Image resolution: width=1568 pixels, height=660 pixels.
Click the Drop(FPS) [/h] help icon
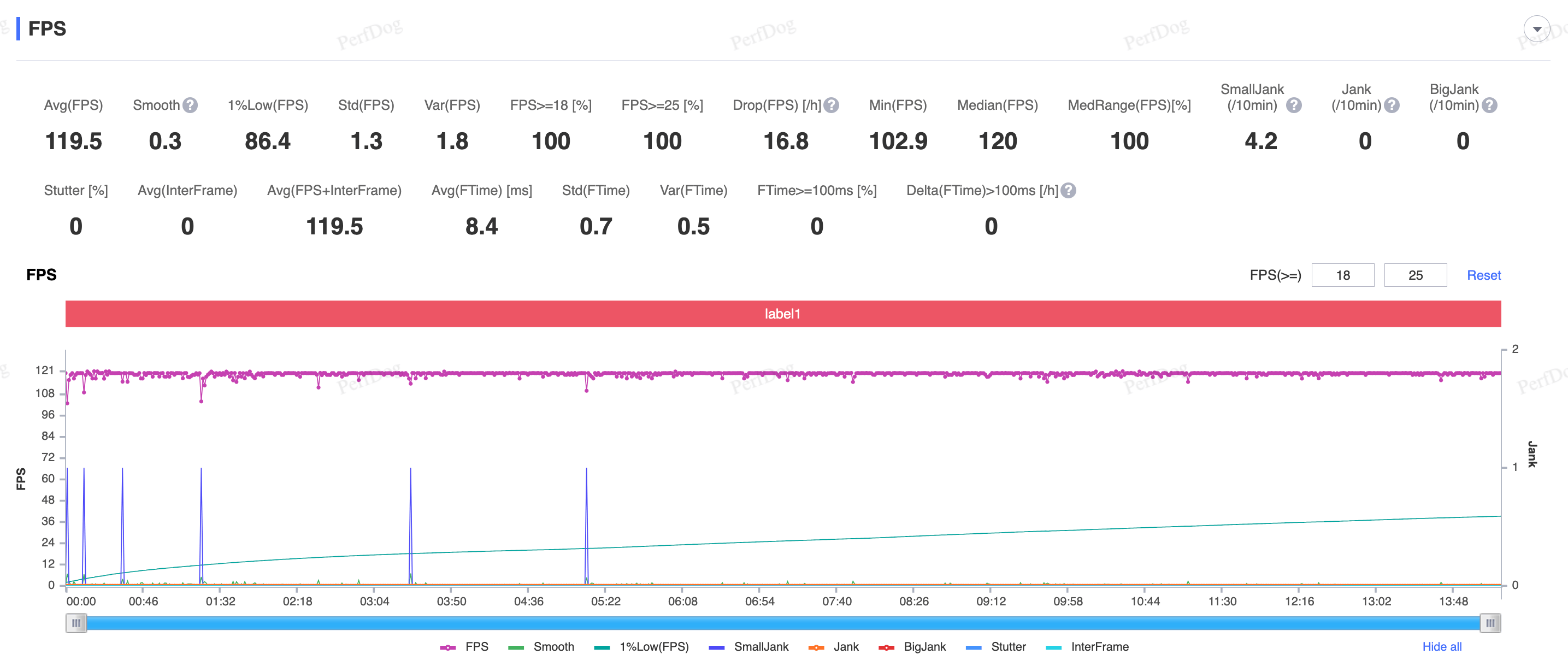(832, 105)
